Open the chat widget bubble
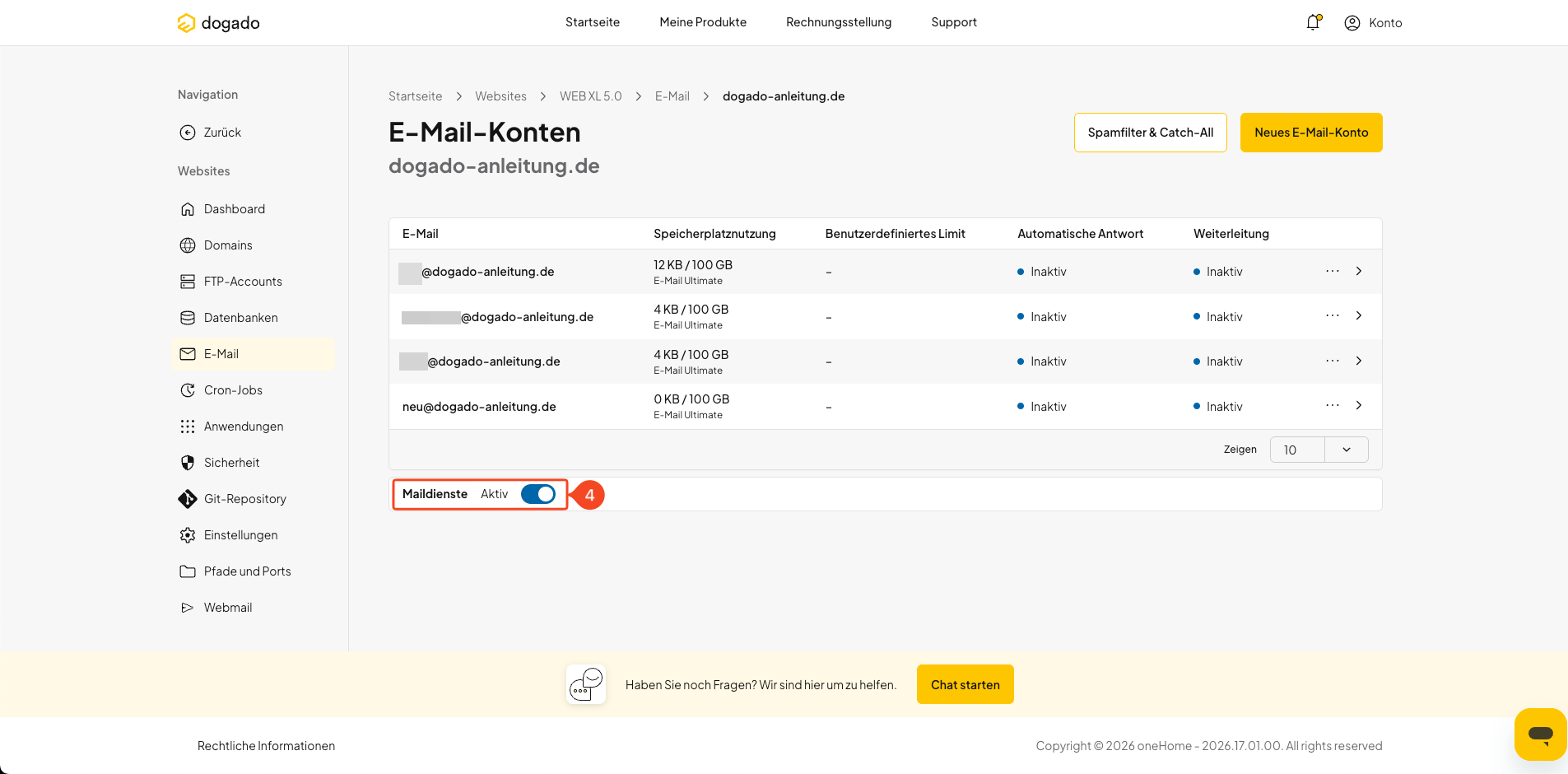The width and height of the screenshot is (1568, 774). click(x=1540, y=734)
